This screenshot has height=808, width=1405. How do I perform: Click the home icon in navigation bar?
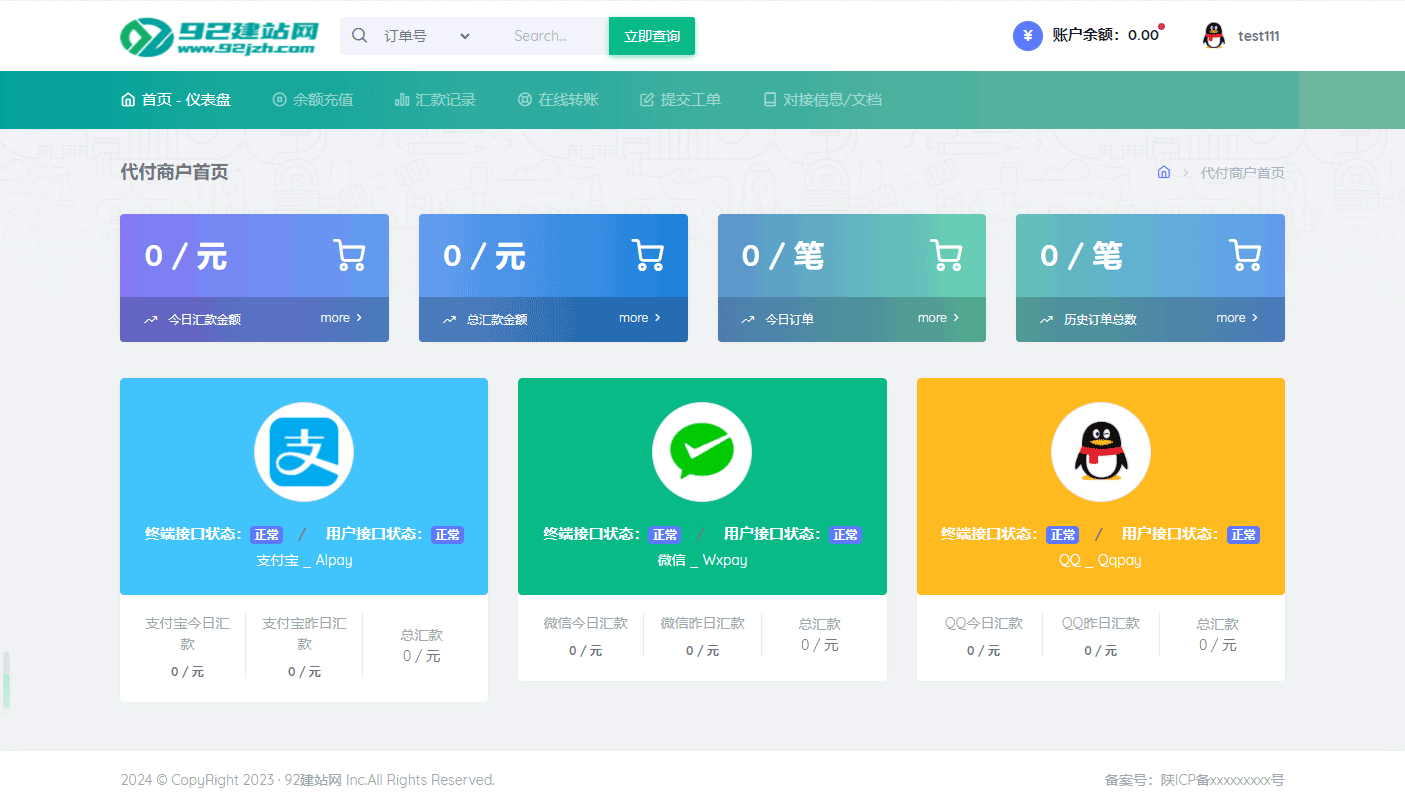click(128, 100)
